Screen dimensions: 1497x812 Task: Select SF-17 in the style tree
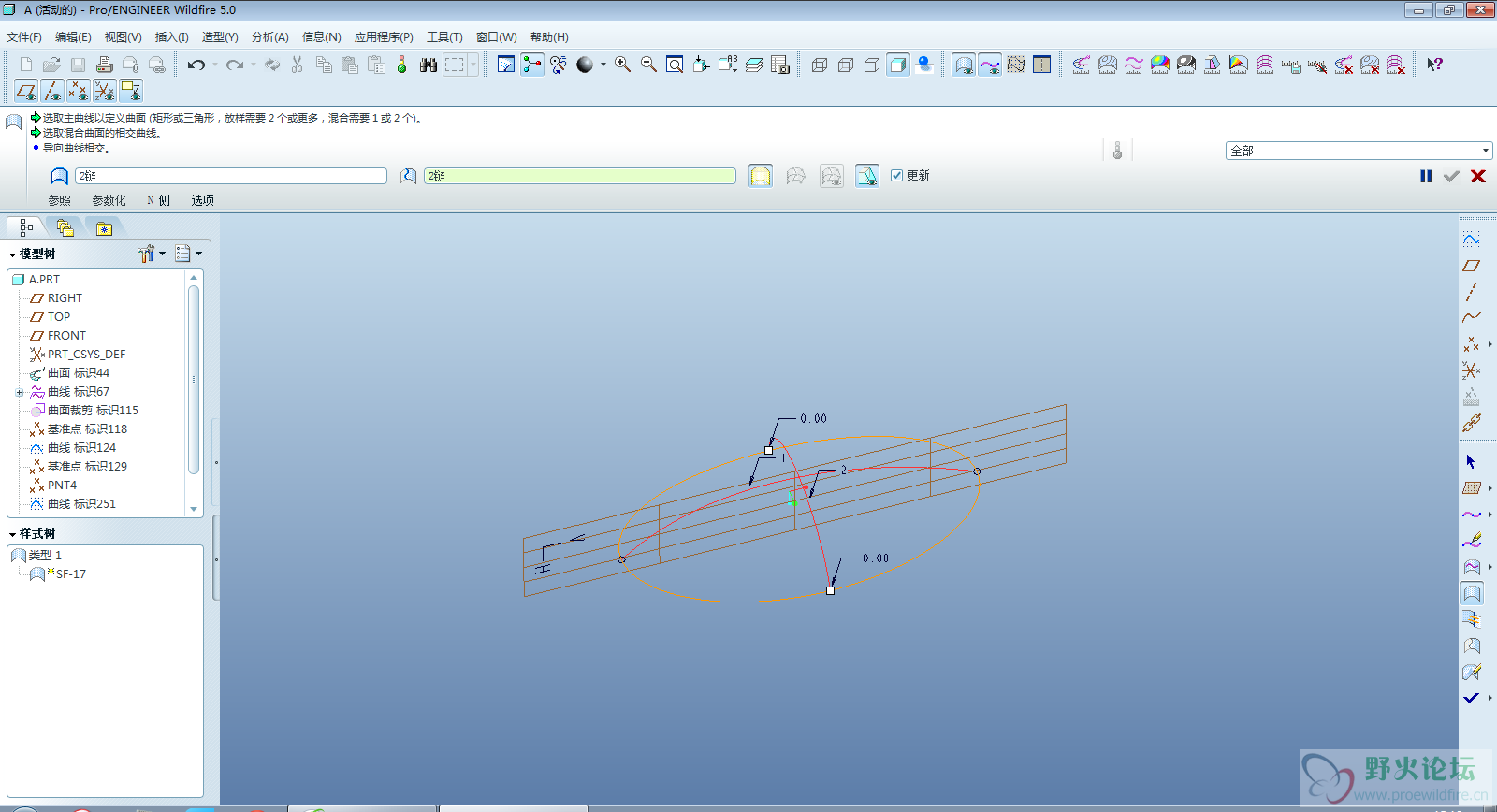tap(70, 574)
